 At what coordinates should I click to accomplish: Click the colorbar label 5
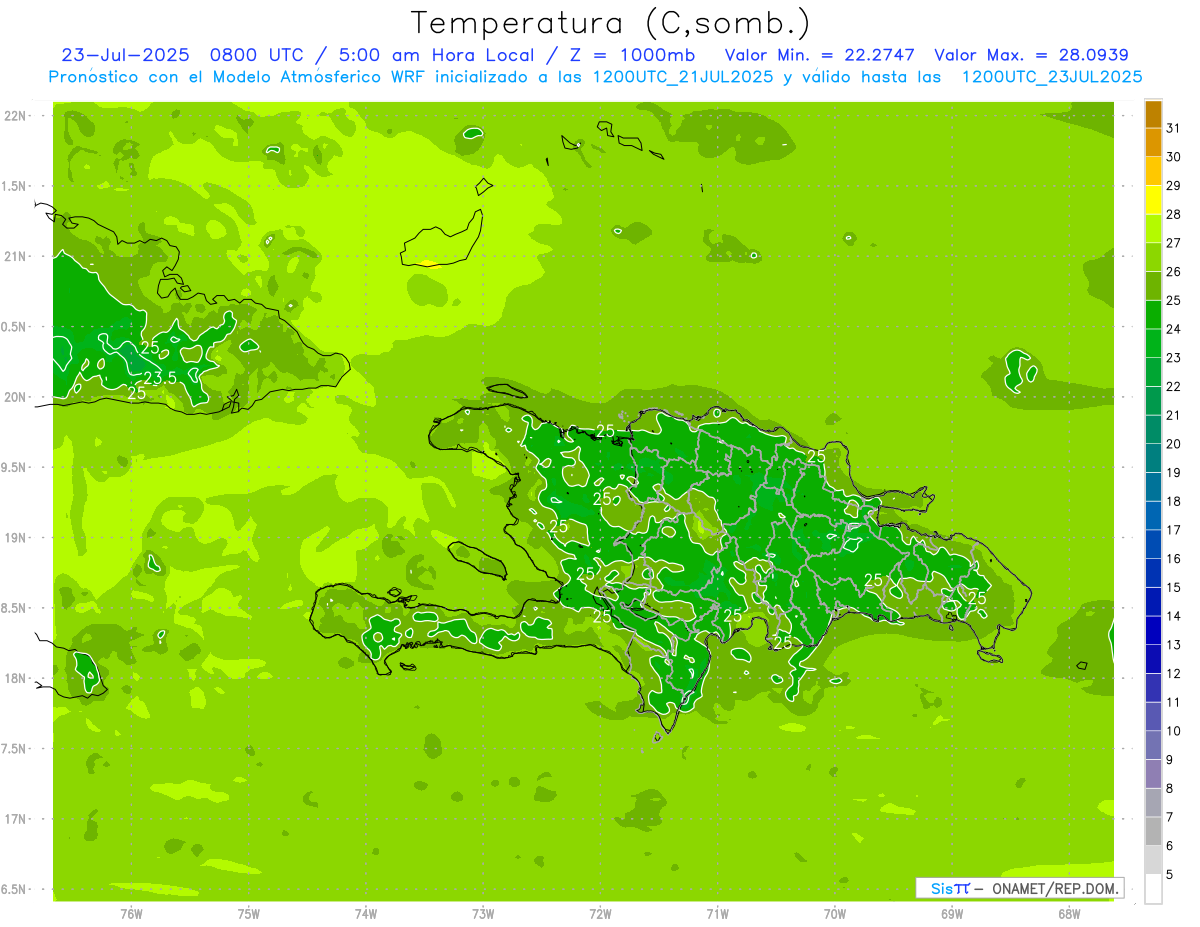coord(1170,875)
